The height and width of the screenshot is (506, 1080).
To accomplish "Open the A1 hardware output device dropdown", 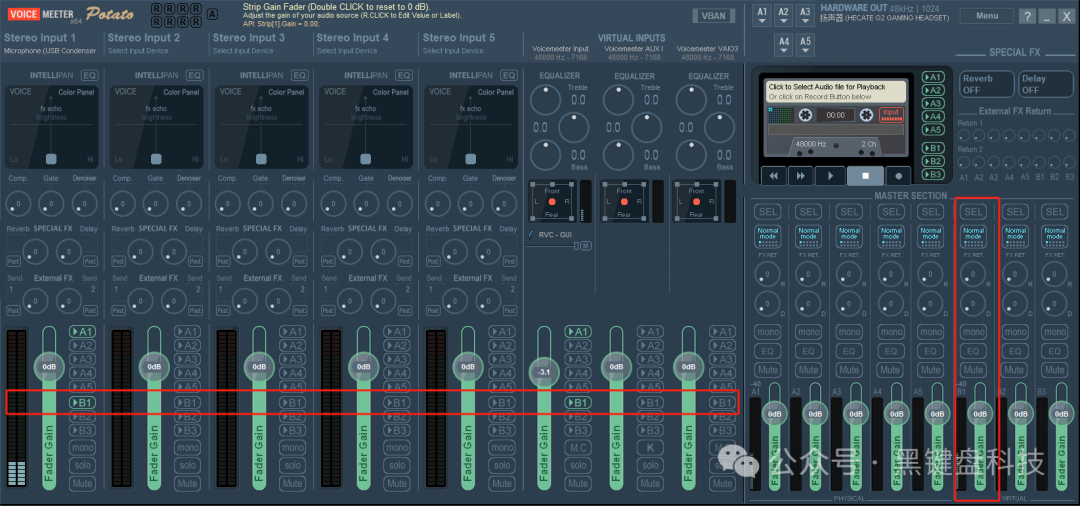I will point(762,16).
